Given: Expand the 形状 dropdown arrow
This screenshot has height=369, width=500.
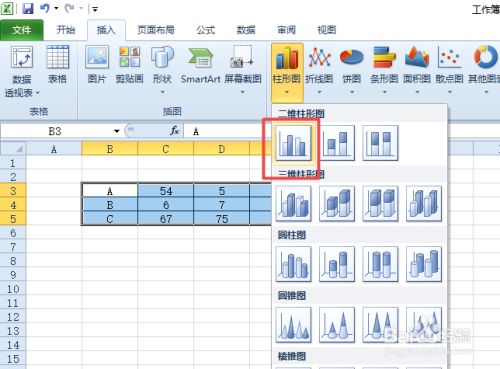Looking at the screenshot, I should point(163,92).
